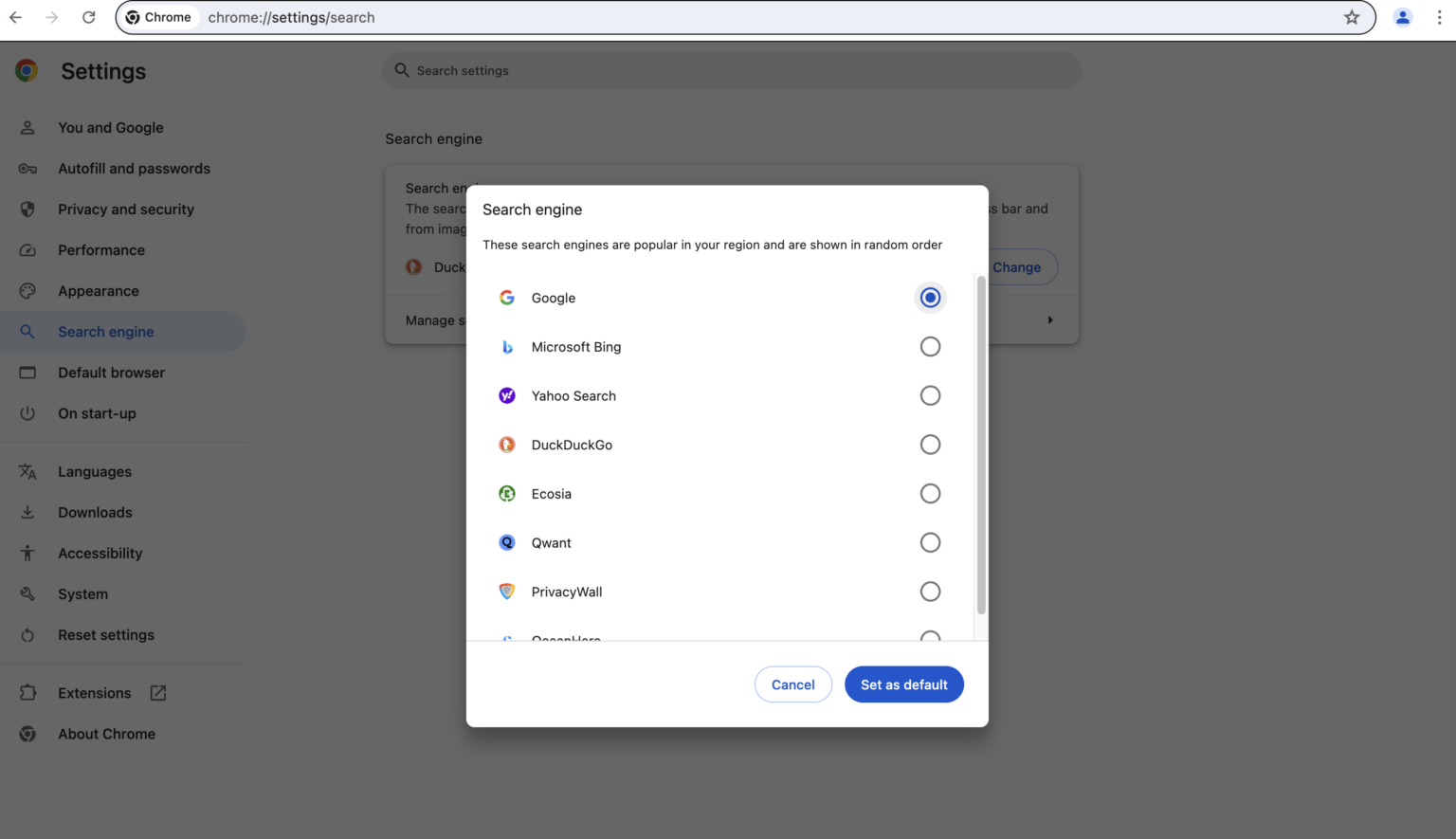1456x839 pixels.
Task: Click the download arrow icon in sidebar
Action: coord(27,513)
